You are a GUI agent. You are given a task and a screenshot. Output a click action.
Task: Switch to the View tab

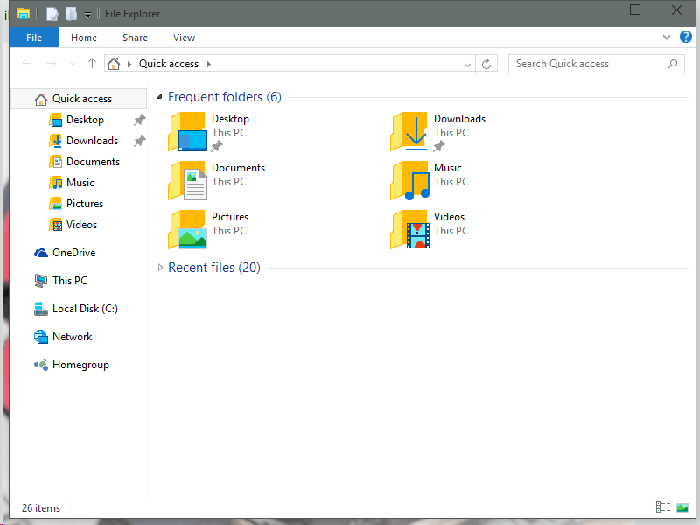pyautogui.click(x=184, y=38)
